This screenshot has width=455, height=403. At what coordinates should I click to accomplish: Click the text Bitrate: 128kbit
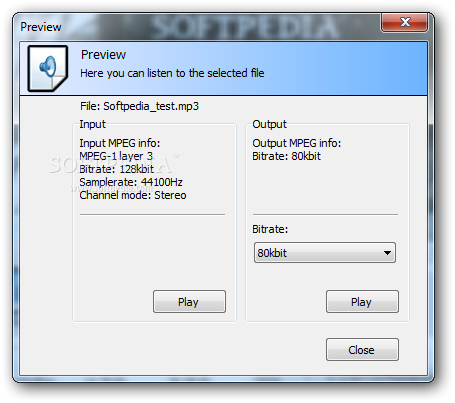click(x=117, y=169)
